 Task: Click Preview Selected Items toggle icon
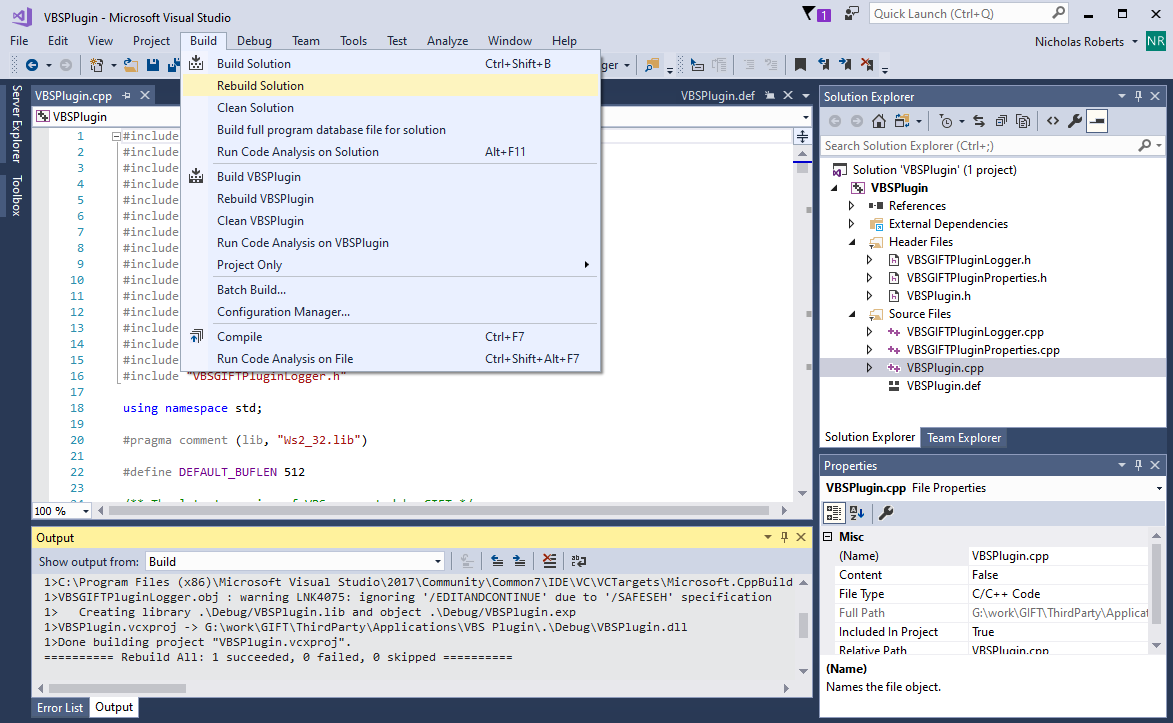click(x=1097, y=121)
